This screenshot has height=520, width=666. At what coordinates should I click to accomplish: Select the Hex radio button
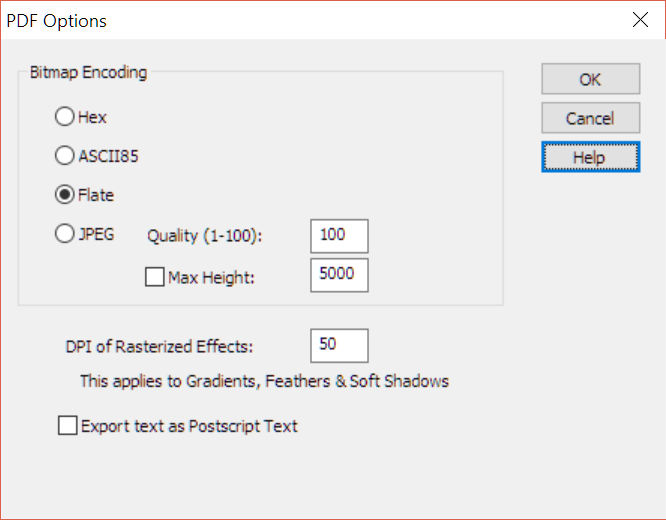(64, 117)
